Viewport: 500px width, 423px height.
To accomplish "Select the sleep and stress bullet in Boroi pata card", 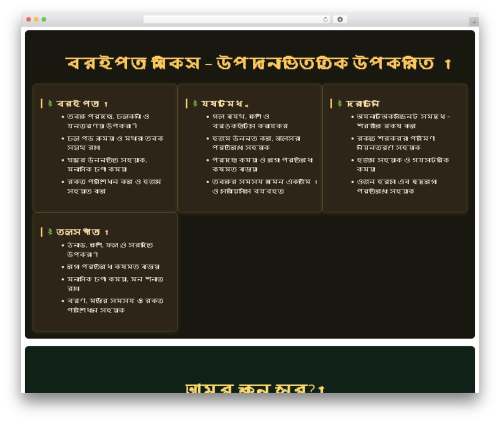I will coord(107,165).
